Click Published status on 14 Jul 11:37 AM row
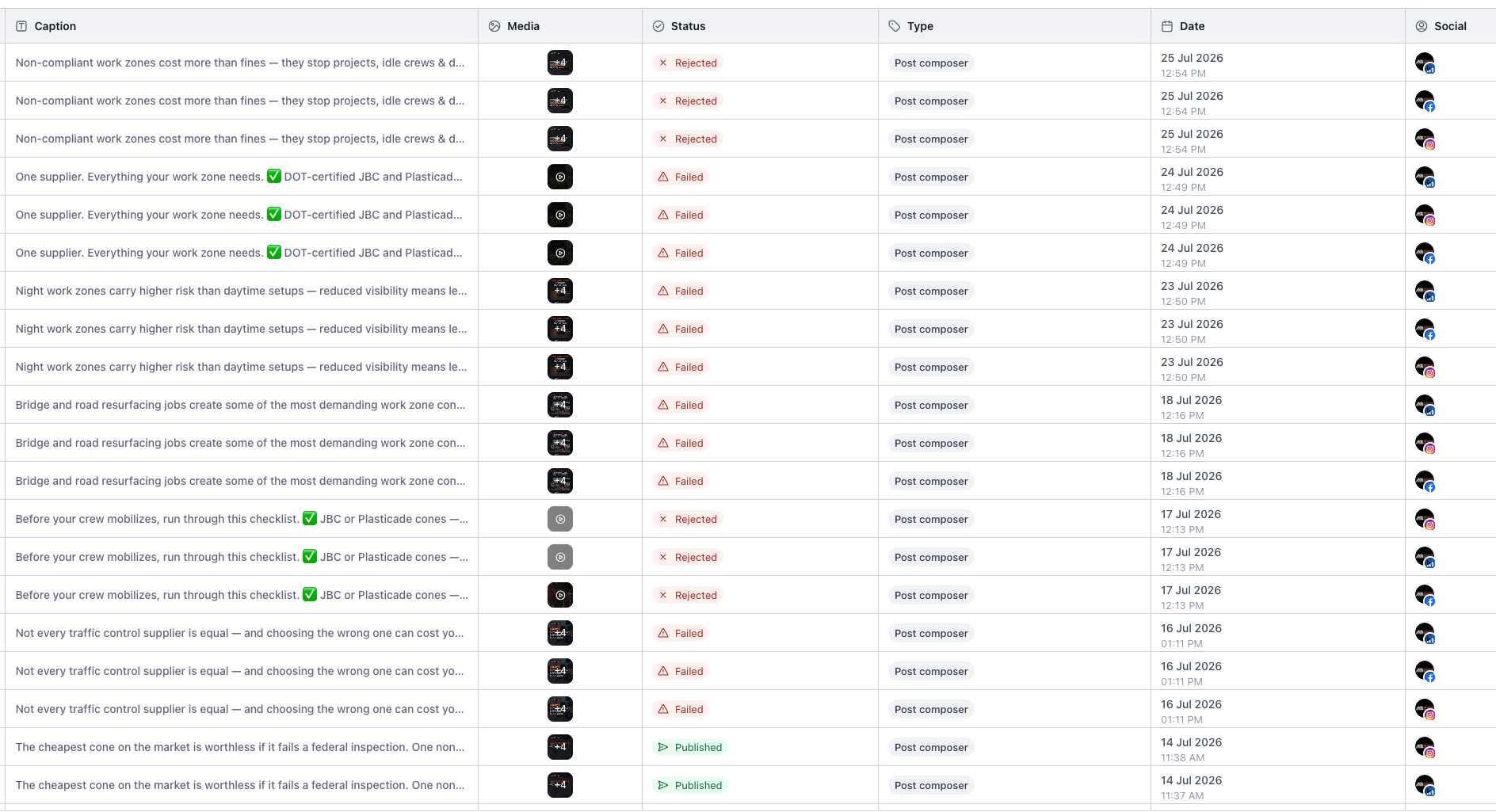 690,785
